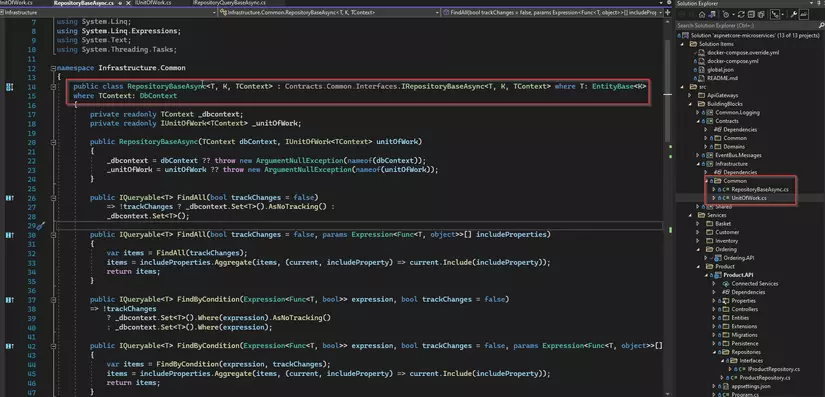Click the inheritance margin icon on line 14
825x397 pixels.
pos(9,87)
